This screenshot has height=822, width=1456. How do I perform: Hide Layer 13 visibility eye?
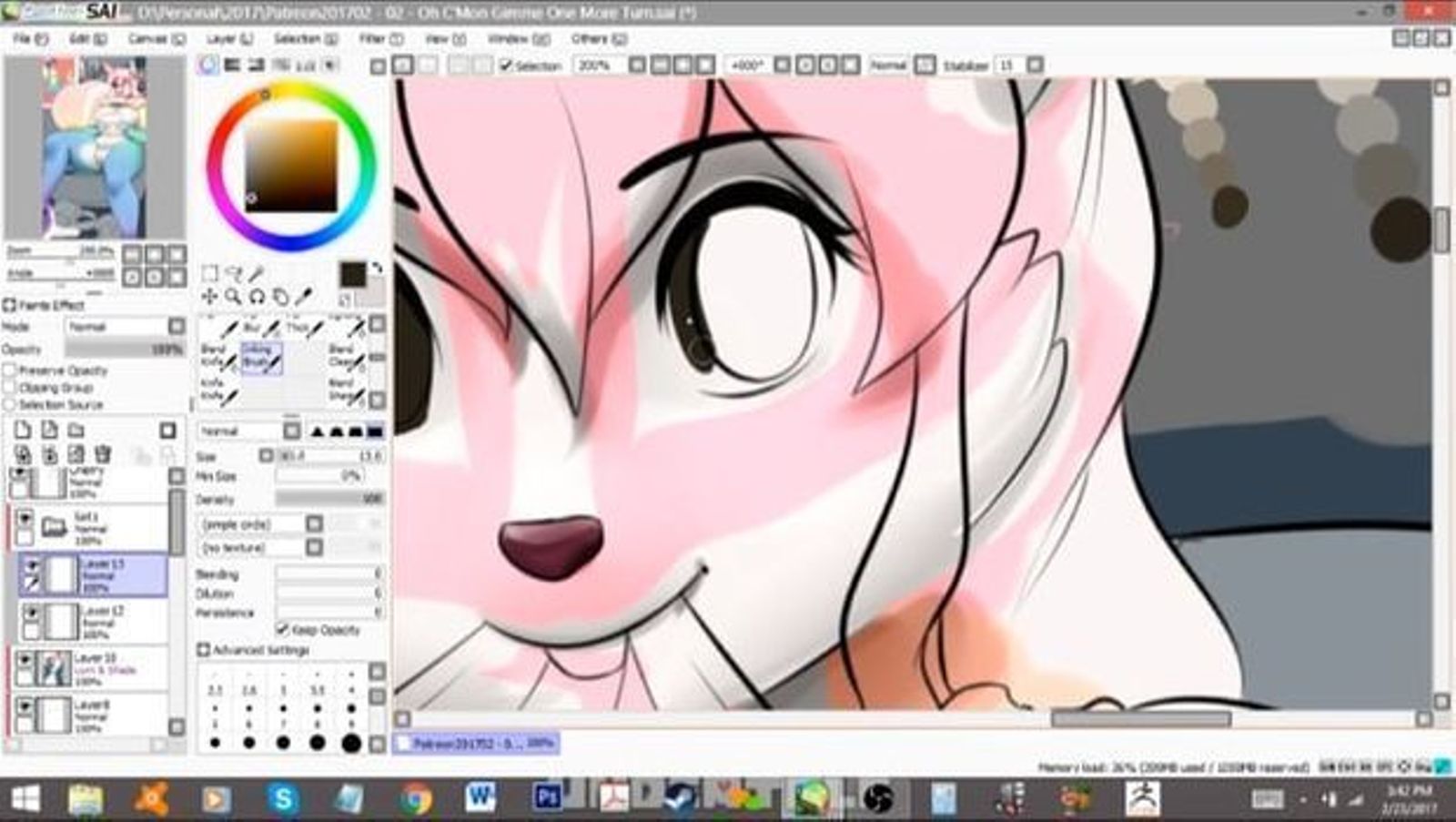click(32, 566)
